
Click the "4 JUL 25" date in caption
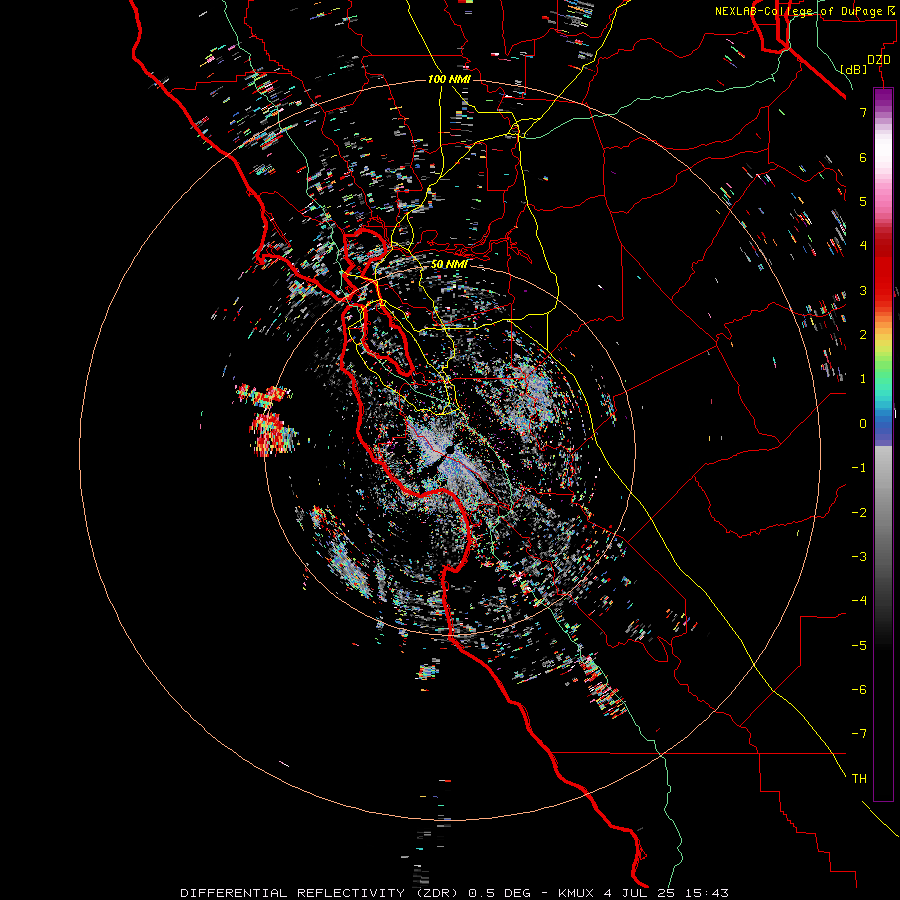pos(638,893)
